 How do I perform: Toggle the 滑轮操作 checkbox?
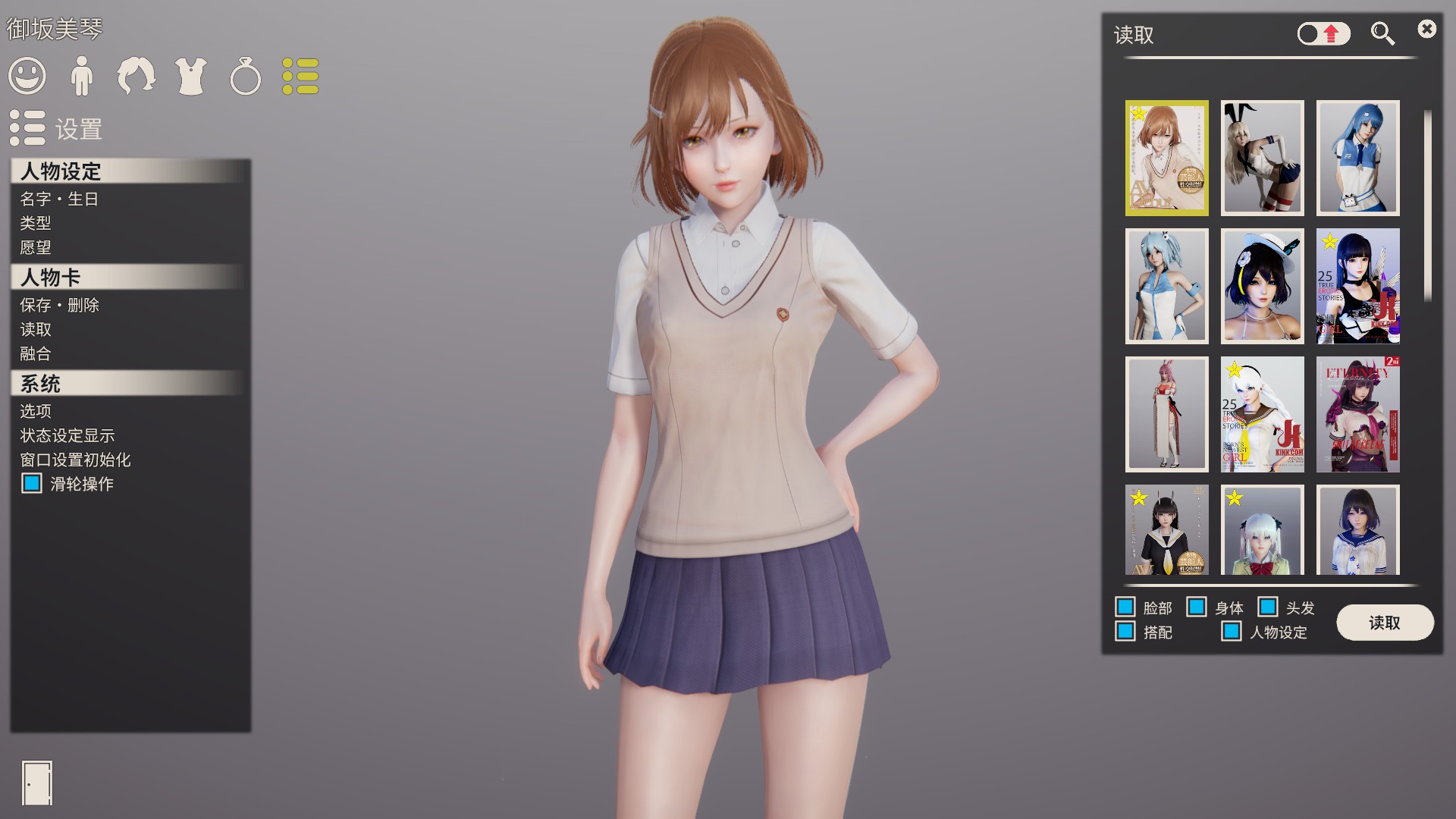(32, 484)
